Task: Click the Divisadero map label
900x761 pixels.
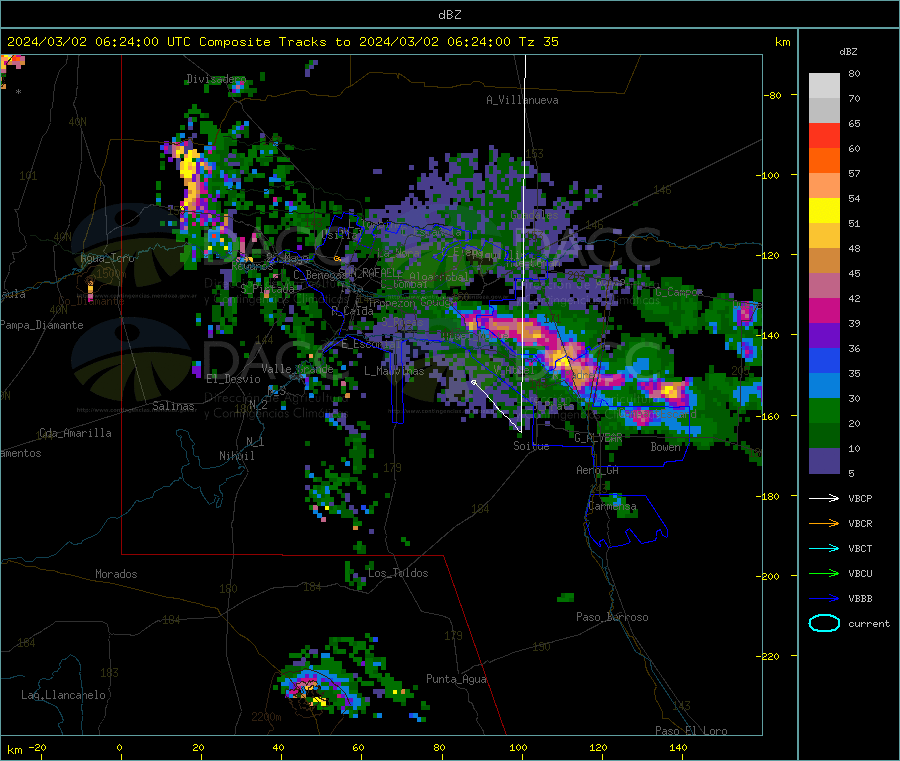Action: pos(216,79)
